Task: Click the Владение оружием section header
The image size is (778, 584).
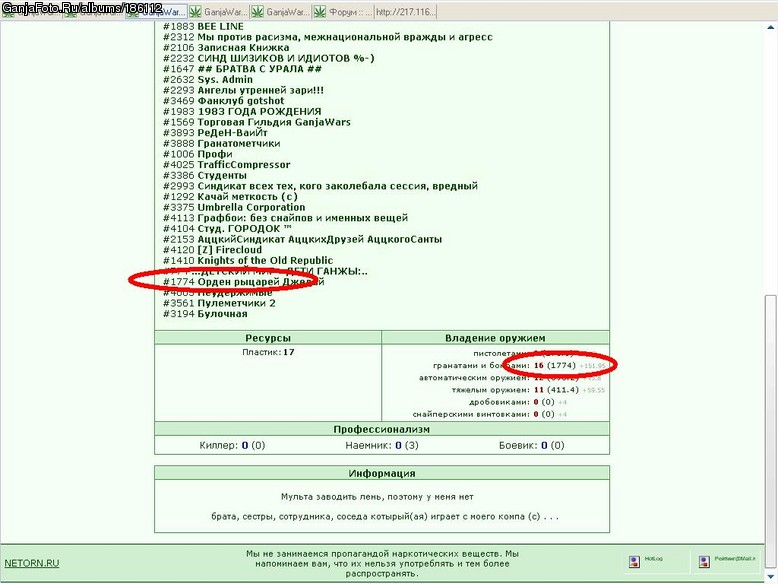Action: click(495, 338)
